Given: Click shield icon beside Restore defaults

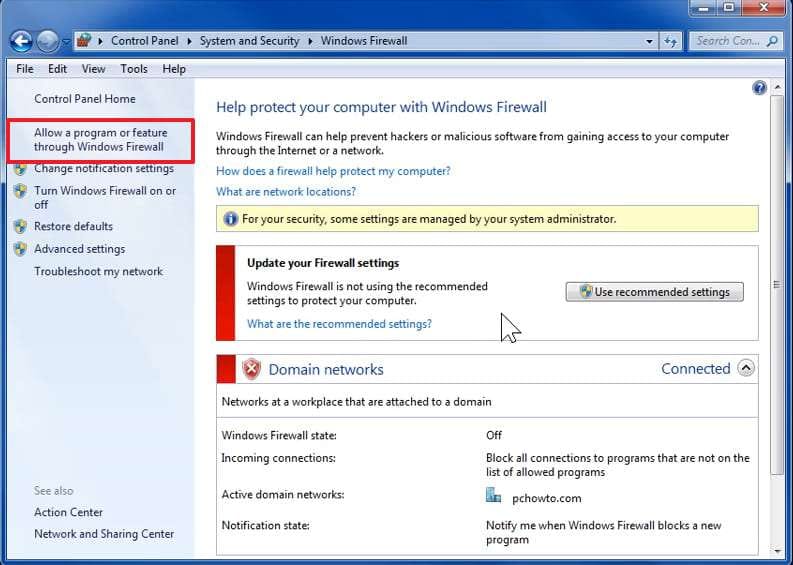Looking at the screenshot, I should 20,226.
